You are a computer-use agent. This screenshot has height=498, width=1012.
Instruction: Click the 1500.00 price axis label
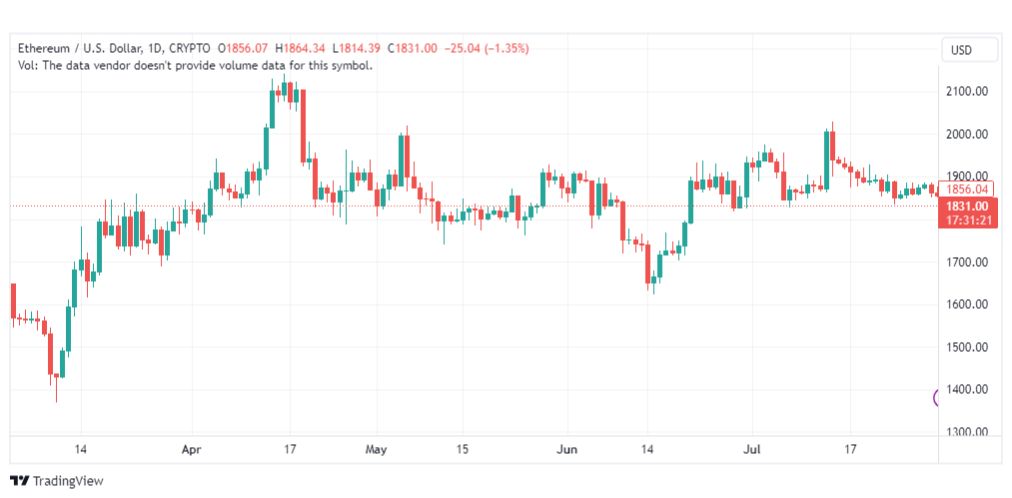966,347
